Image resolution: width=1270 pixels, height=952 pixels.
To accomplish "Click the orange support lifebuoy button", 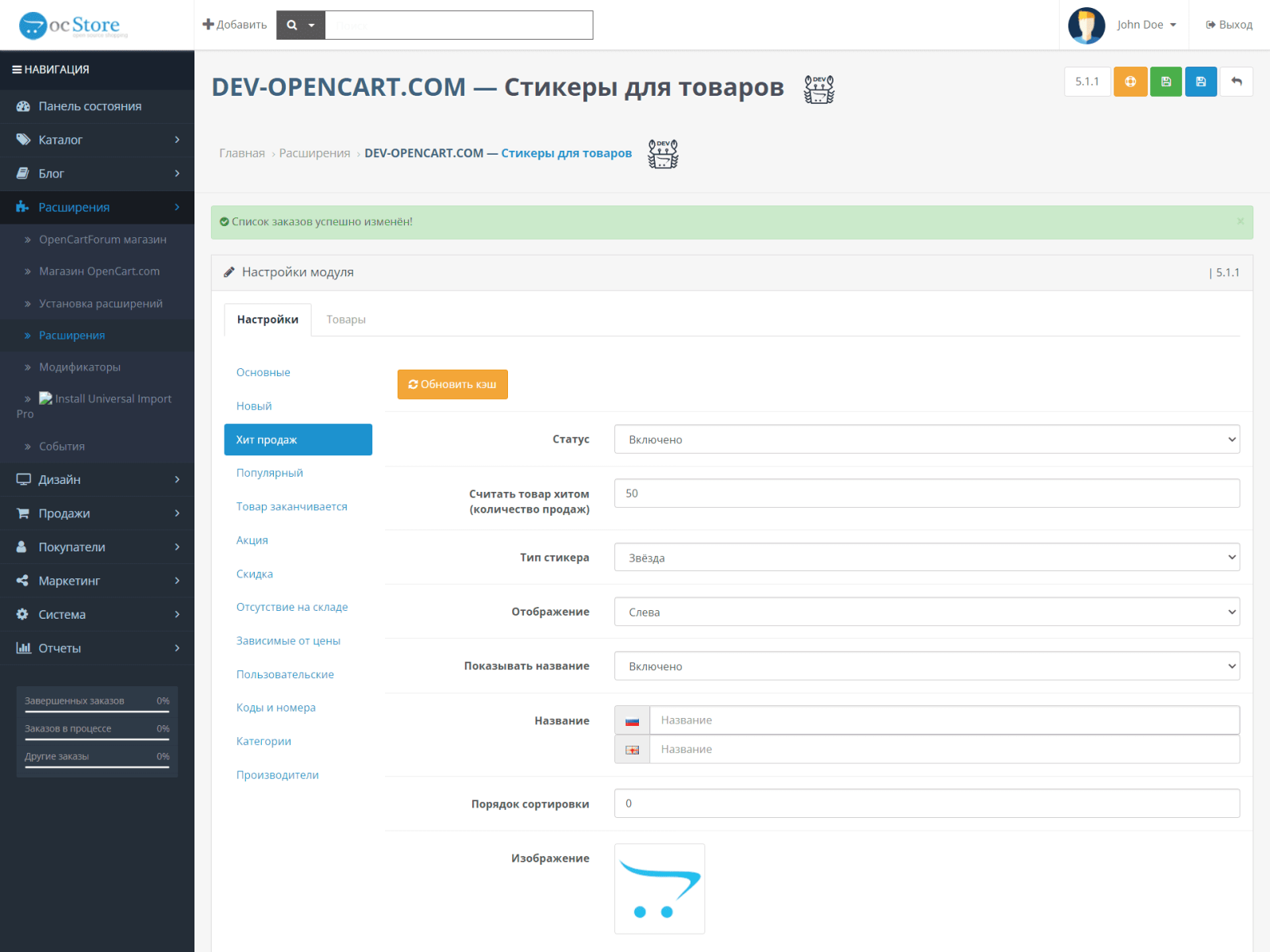I will pyautogui.click(x=1130, y=82).
